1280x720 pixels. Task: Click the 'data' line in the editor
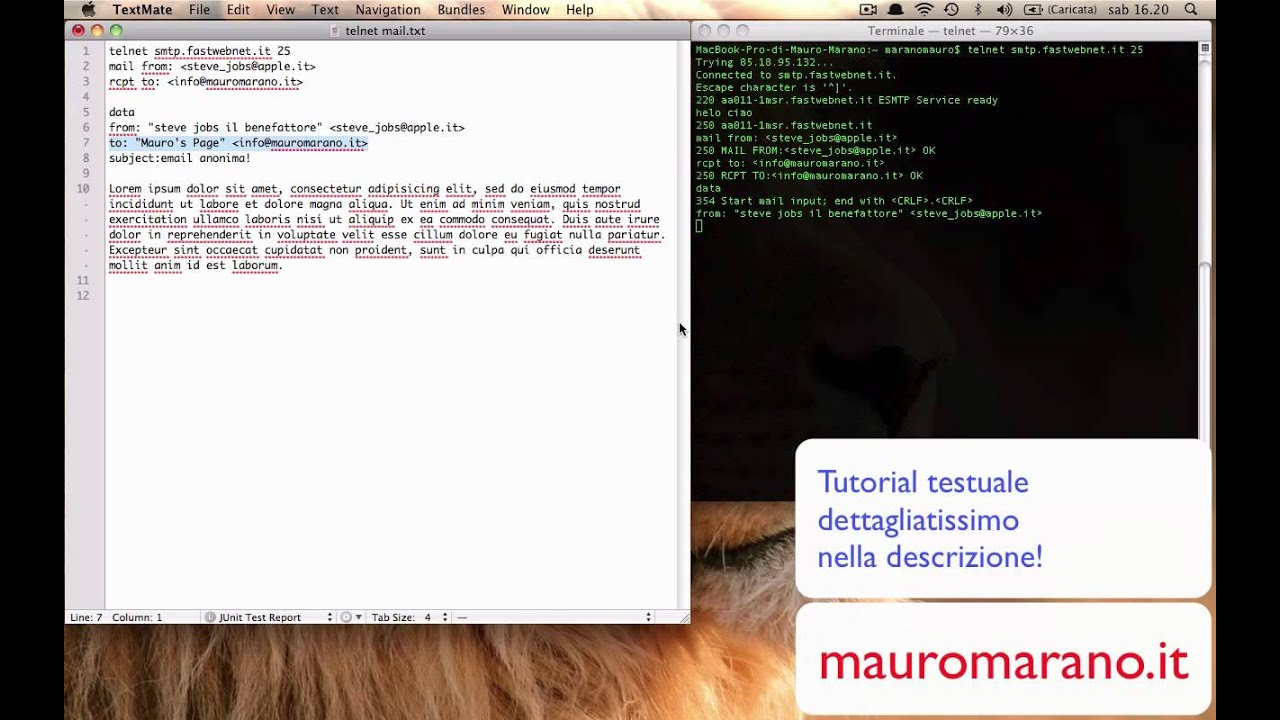coord(122,112)
